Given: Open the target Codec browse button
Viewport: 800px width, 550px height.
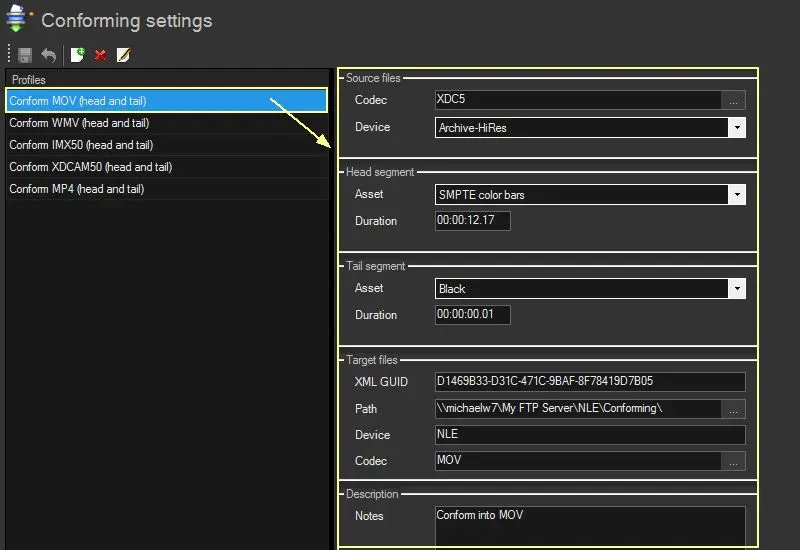Looking at the screenshot, I should [x=735, y=461].
